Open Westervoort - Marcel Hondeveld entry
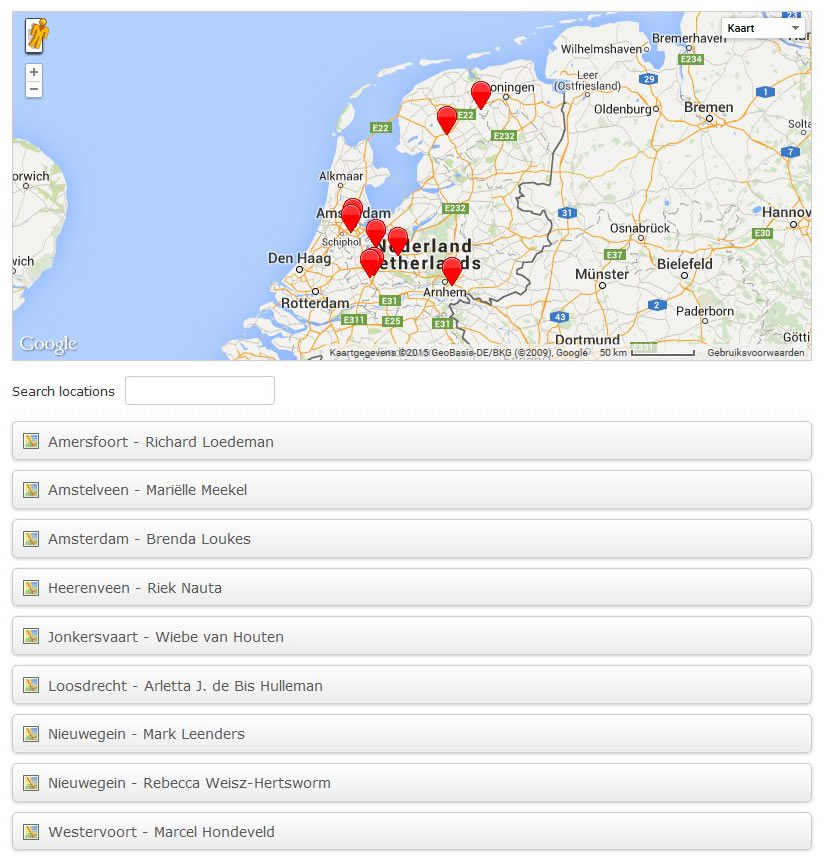Viewport: 824px width, 865px height. click(412, 832)
